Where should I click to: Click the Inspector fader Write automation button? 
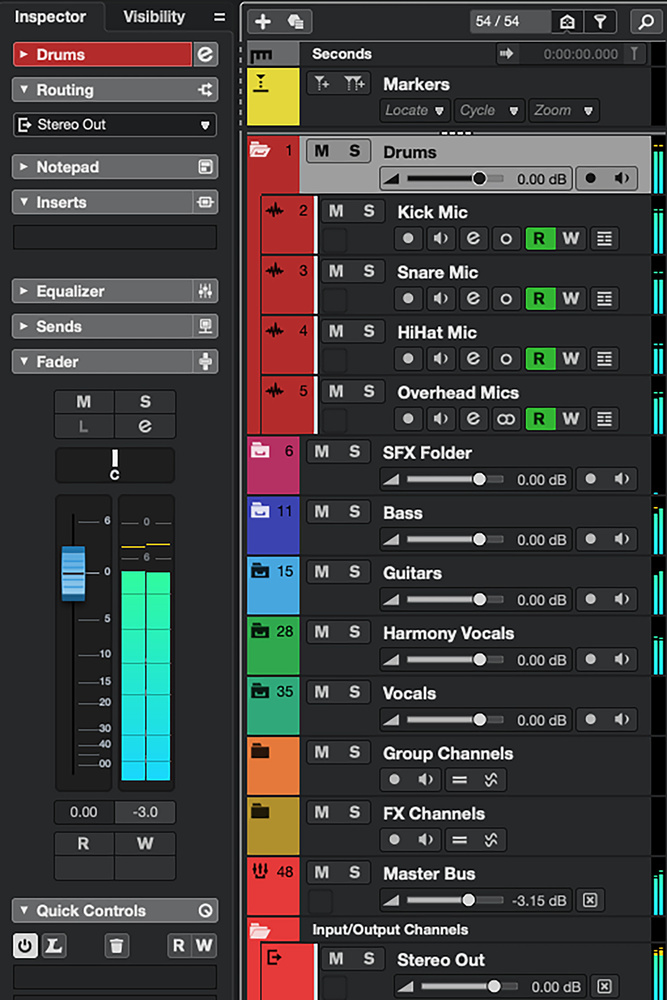click(x=145, y=844)
